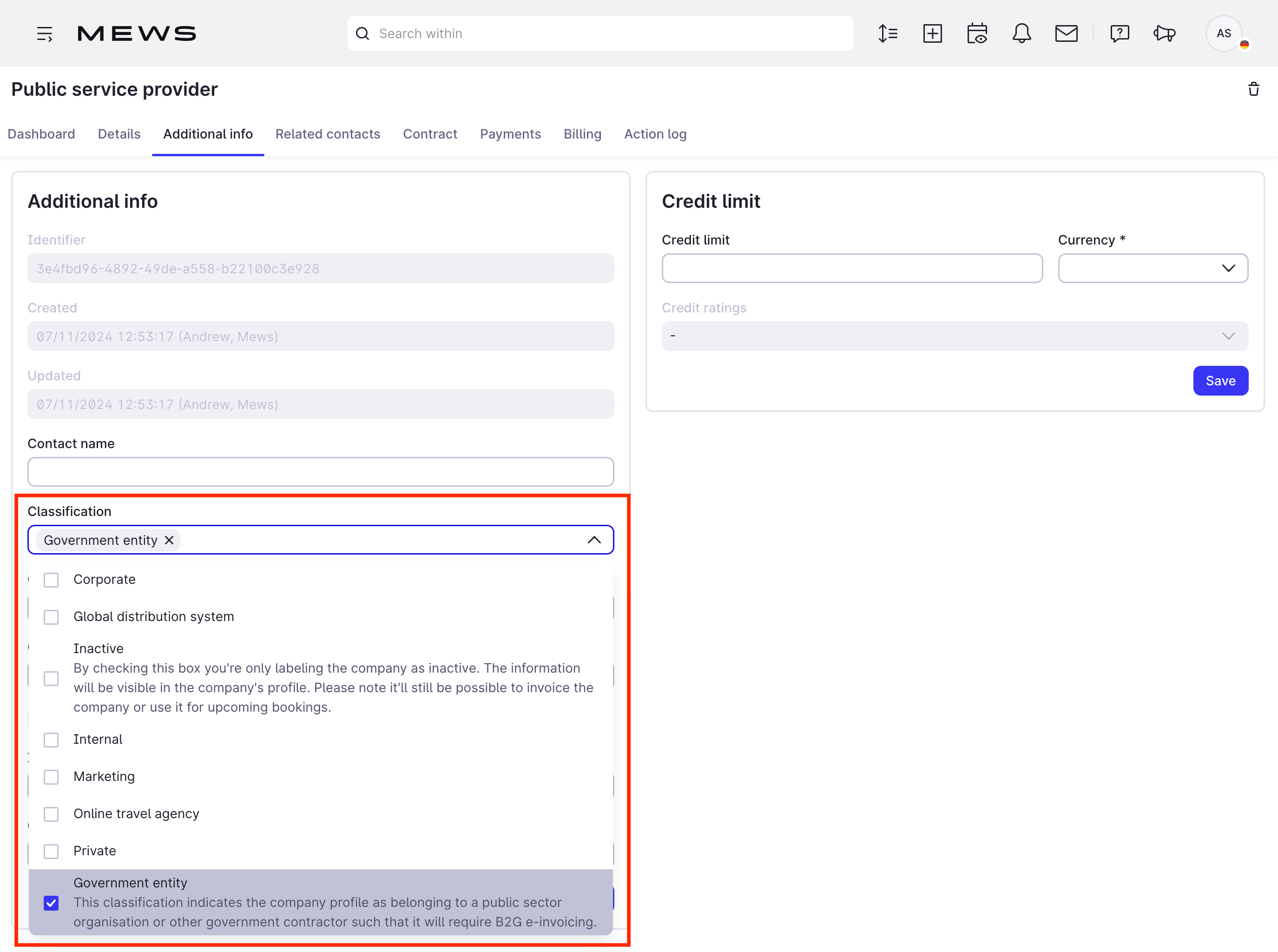The height and width of the screenshot is (952, 1278).
Task: Open the mail envelope icon
Action: (x=1066, y=33)
